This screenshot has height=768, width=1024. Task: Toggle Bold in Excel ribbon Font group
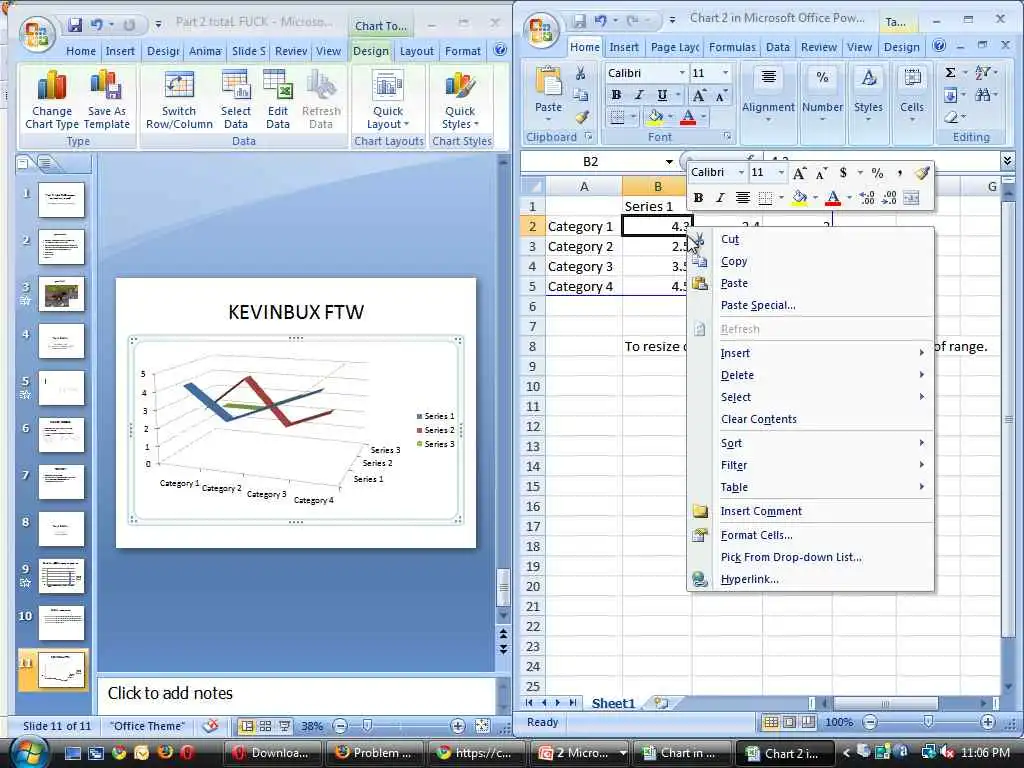tap(616, 95)
